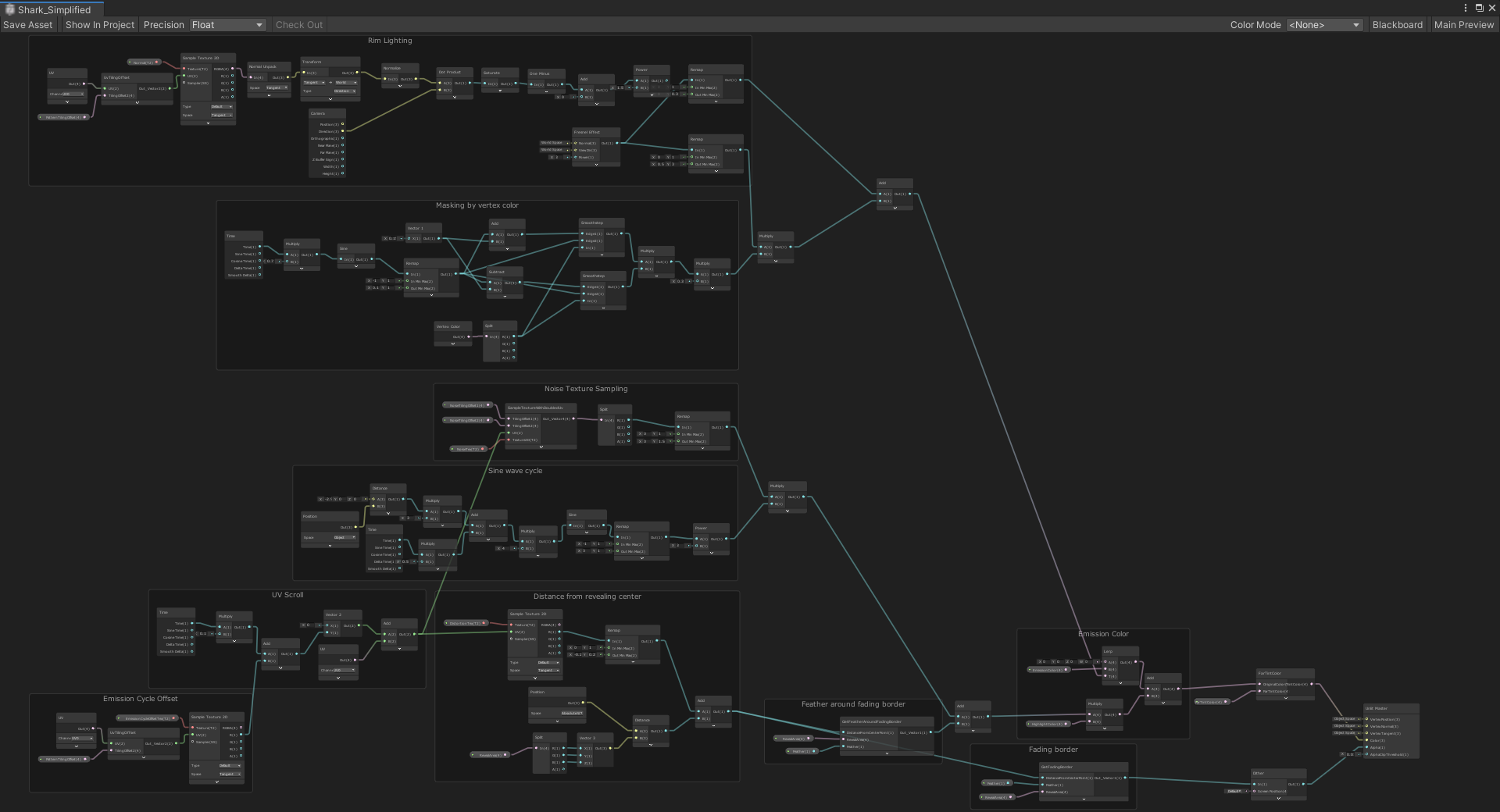The image size is (1500, 812).
Task: Open the Transform node's Tangent source-space dropdown
Action: (314, 82)
